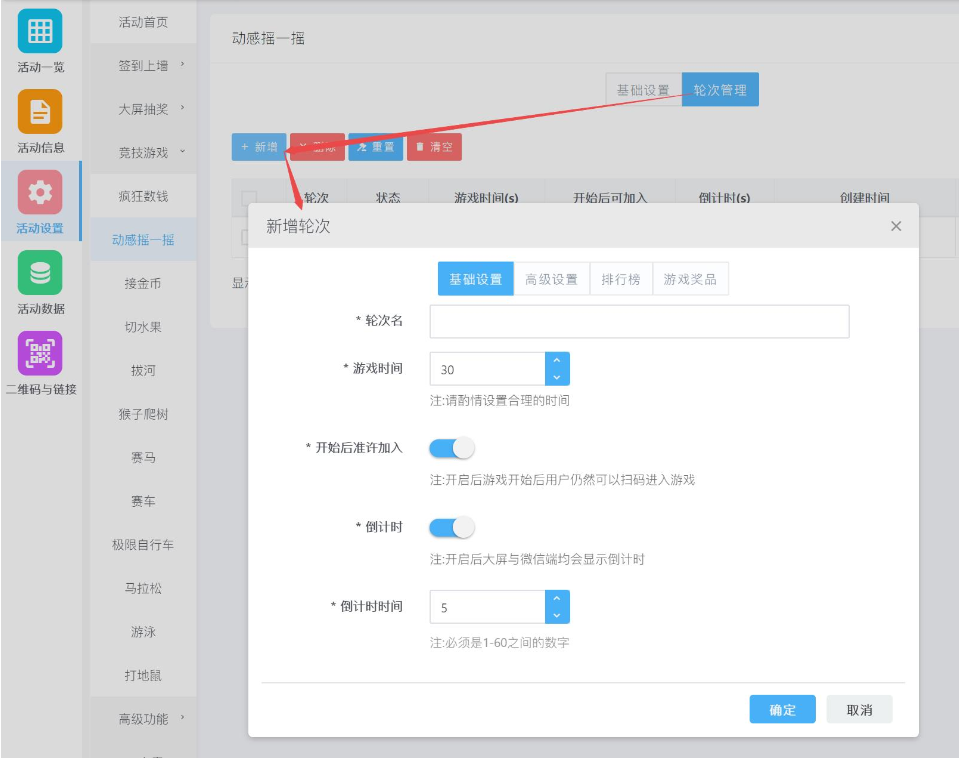Toggle the 开始后准许加入 switch
This screenshot has width=959, height=758.
[x=452, y=448]
